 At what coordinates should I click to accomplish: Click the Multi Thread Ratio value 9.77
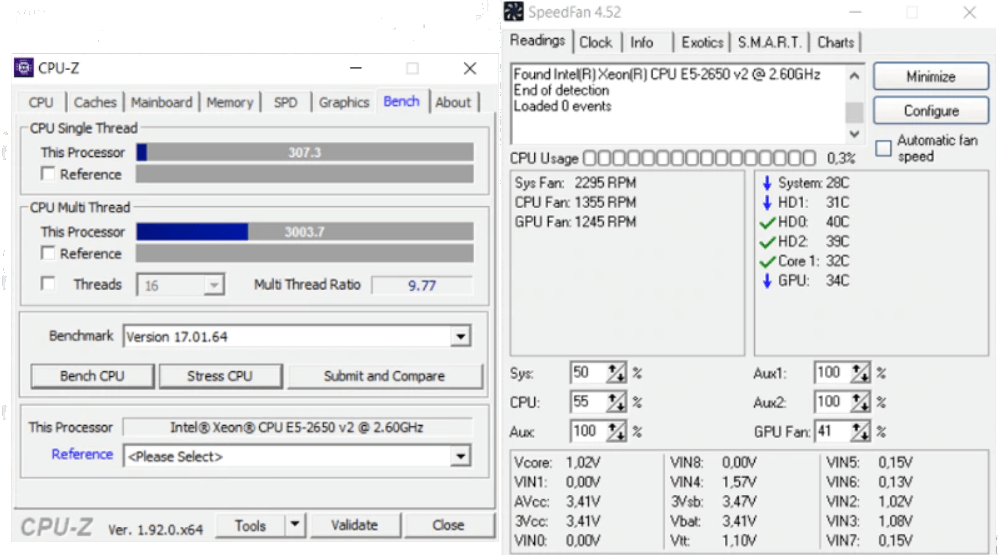coord(422,285)
